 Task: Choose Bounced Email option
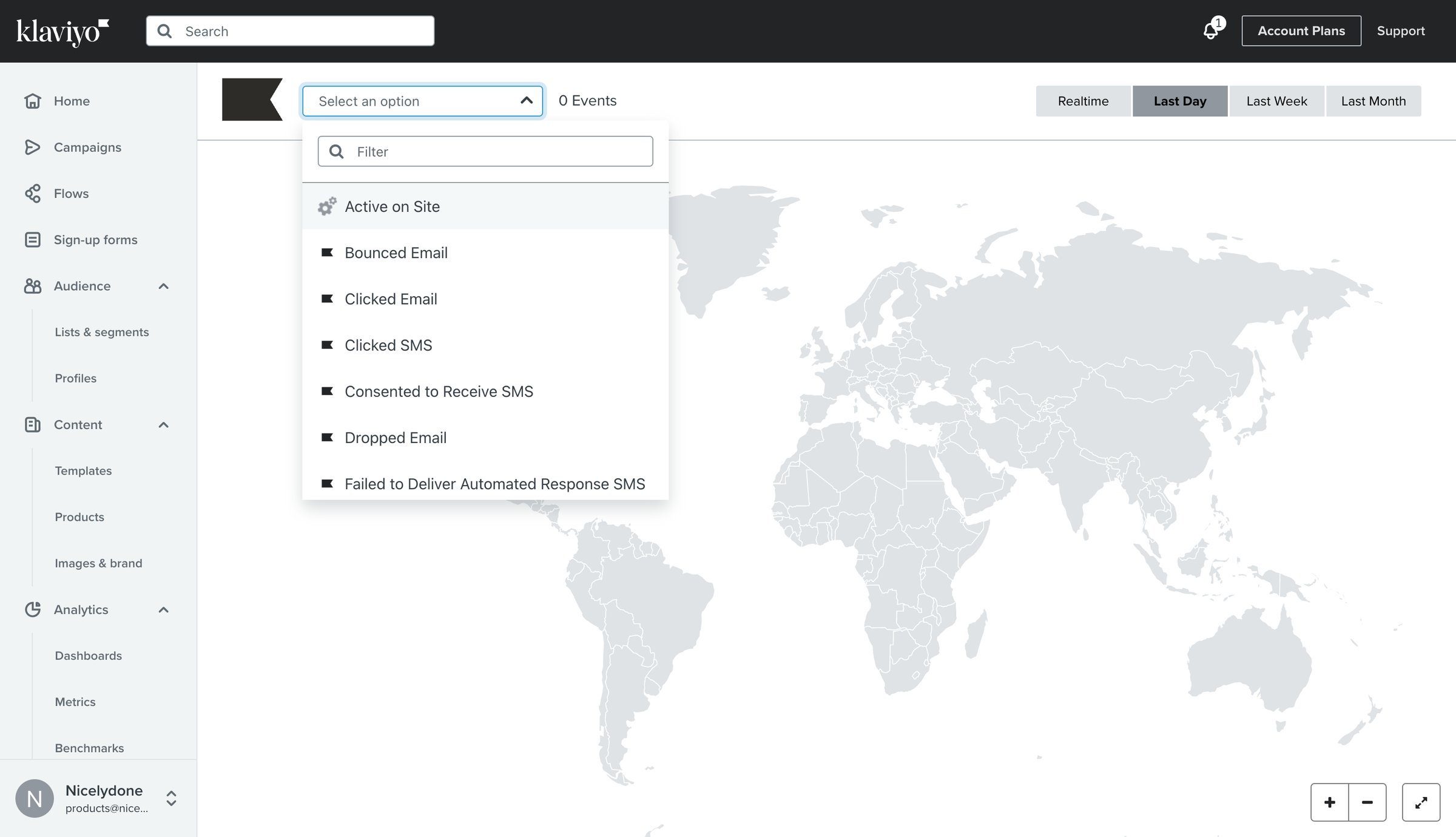point(485,252)
